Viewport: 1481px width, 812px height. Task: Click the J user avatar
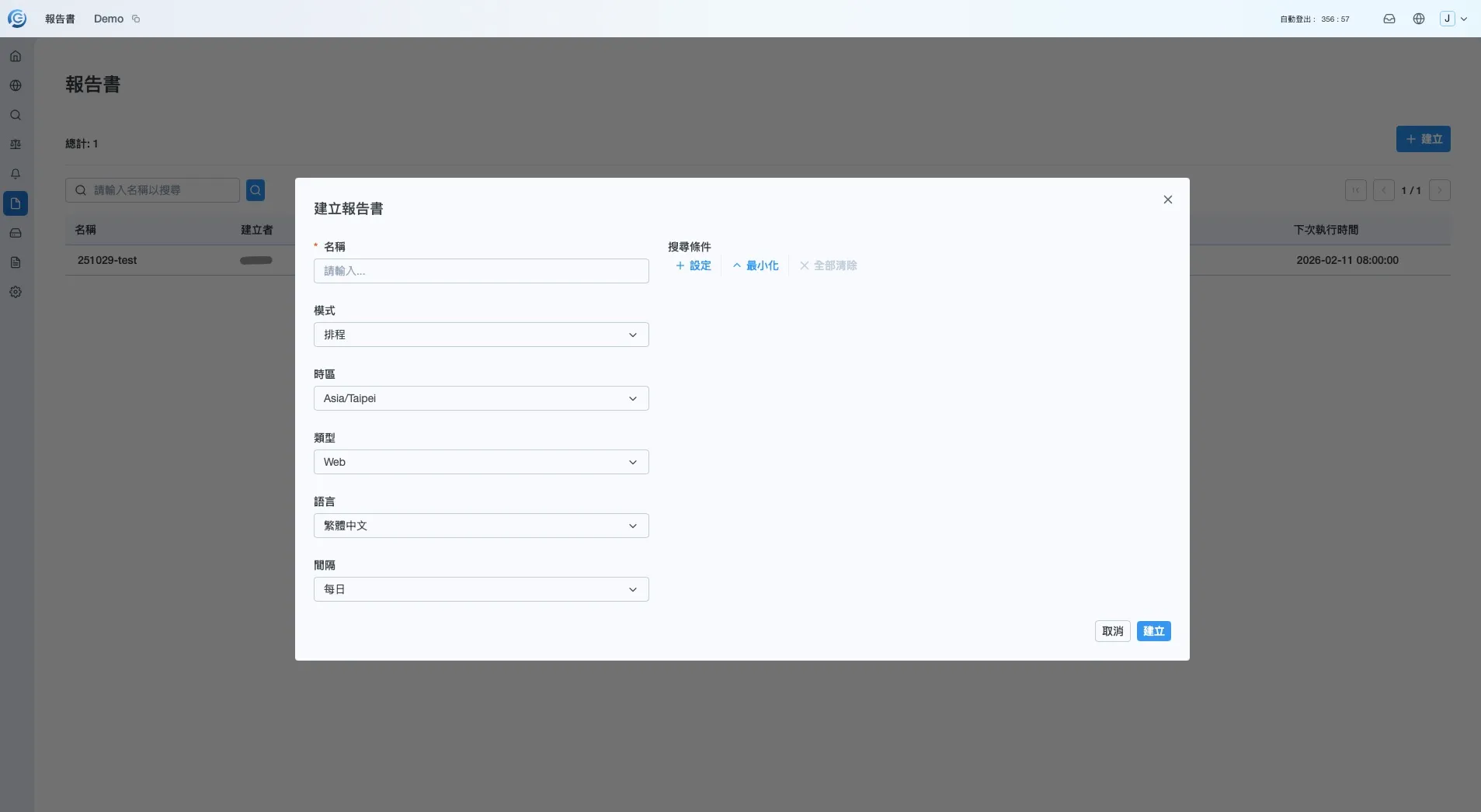[1448, 19]
